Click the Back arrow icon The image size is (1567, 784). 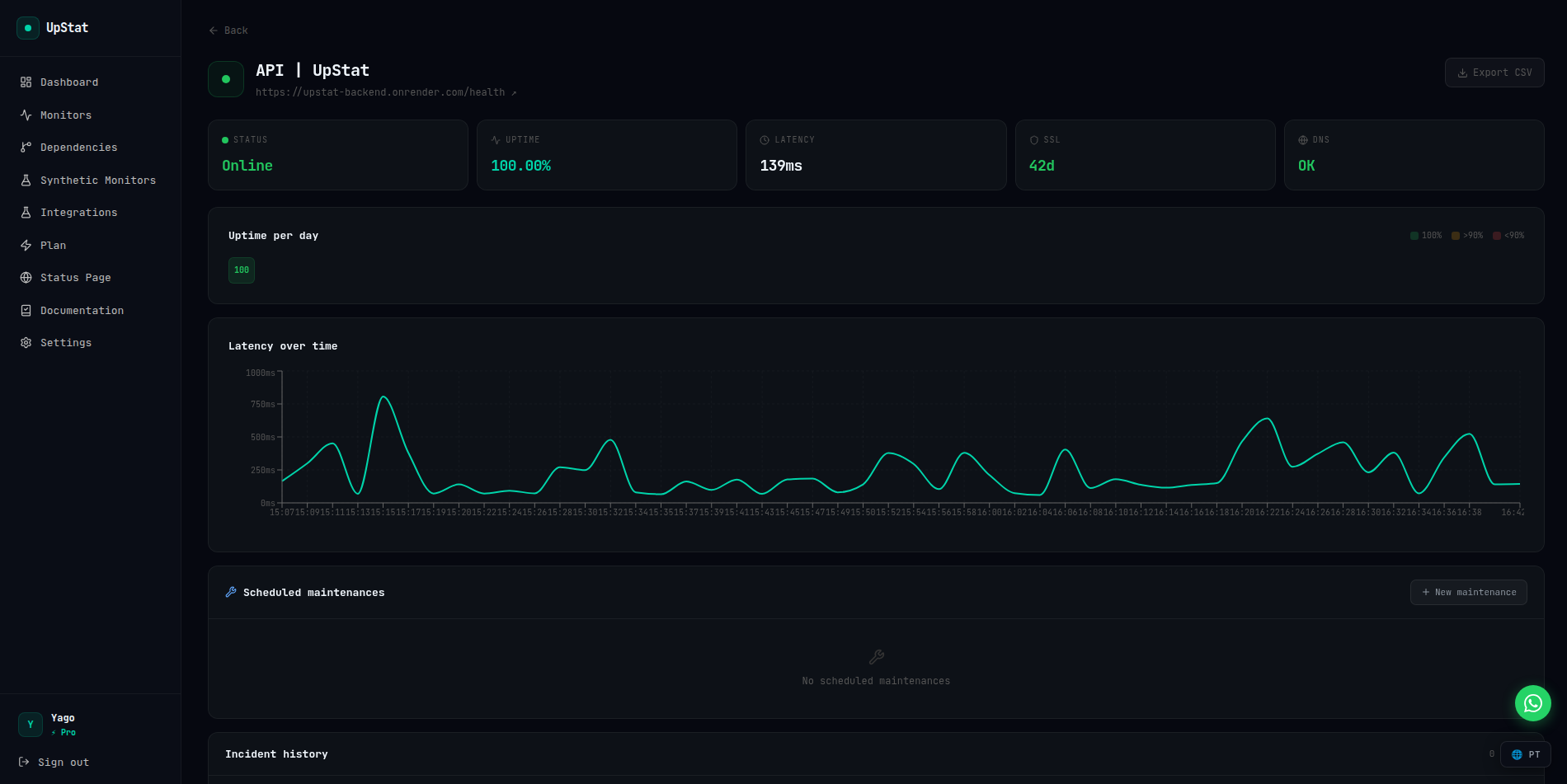point(214,31)
